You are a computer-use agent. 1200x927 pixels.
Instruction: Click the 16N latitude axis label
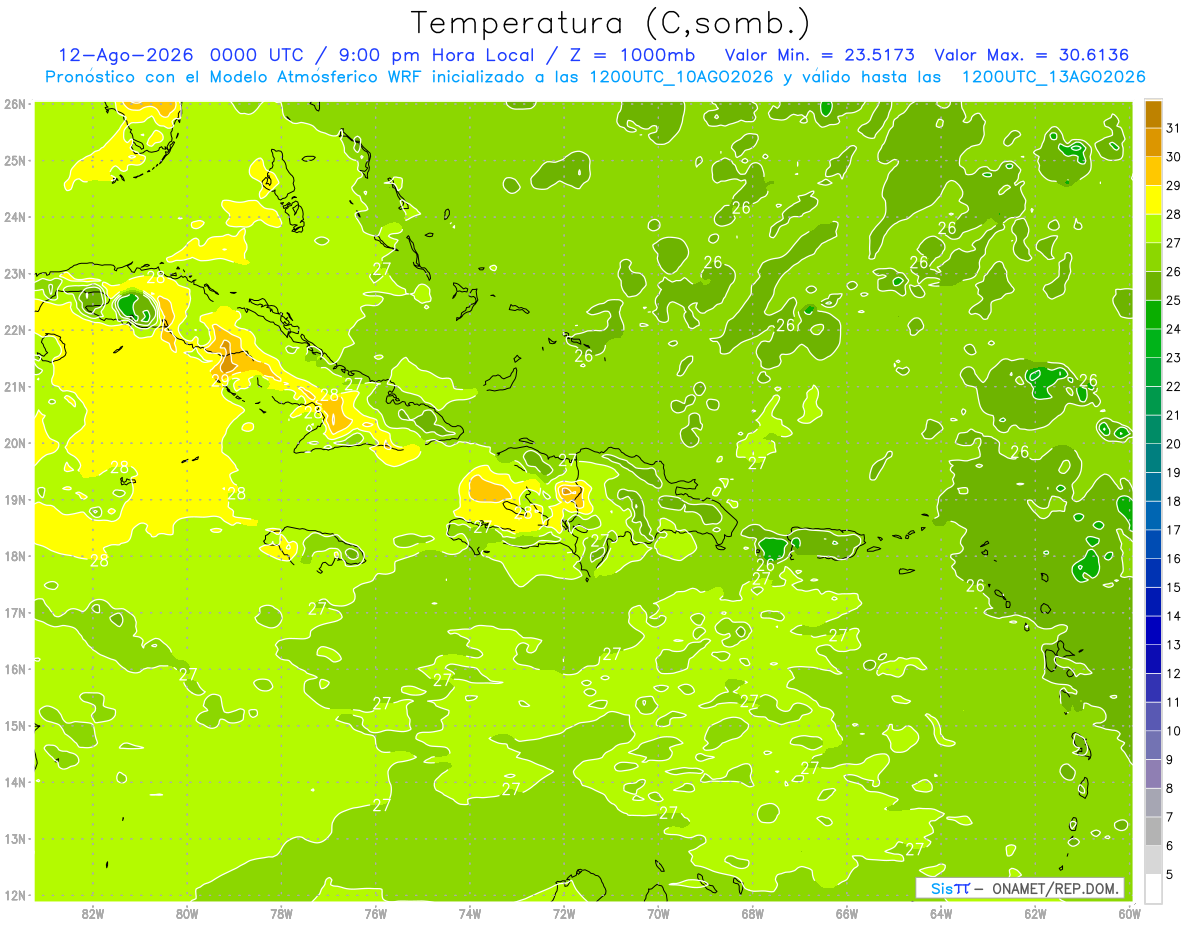tap(15, 669)
